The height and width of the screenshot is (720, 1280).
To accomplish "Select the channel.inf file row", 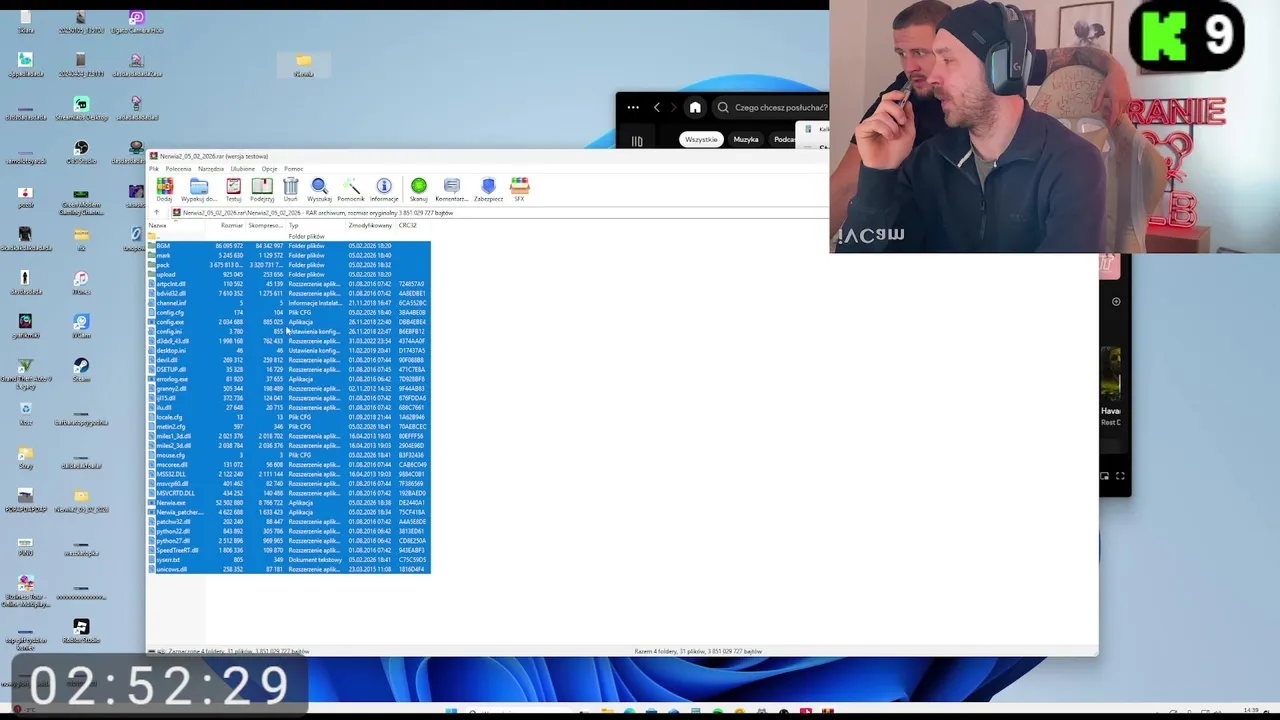I will pyautogui.click(x=289, y=303).
